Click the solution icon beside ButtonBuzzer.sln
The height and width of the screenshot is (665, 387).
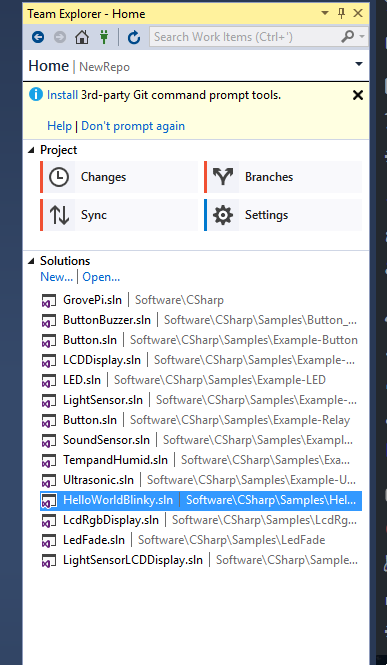point(49,321)
